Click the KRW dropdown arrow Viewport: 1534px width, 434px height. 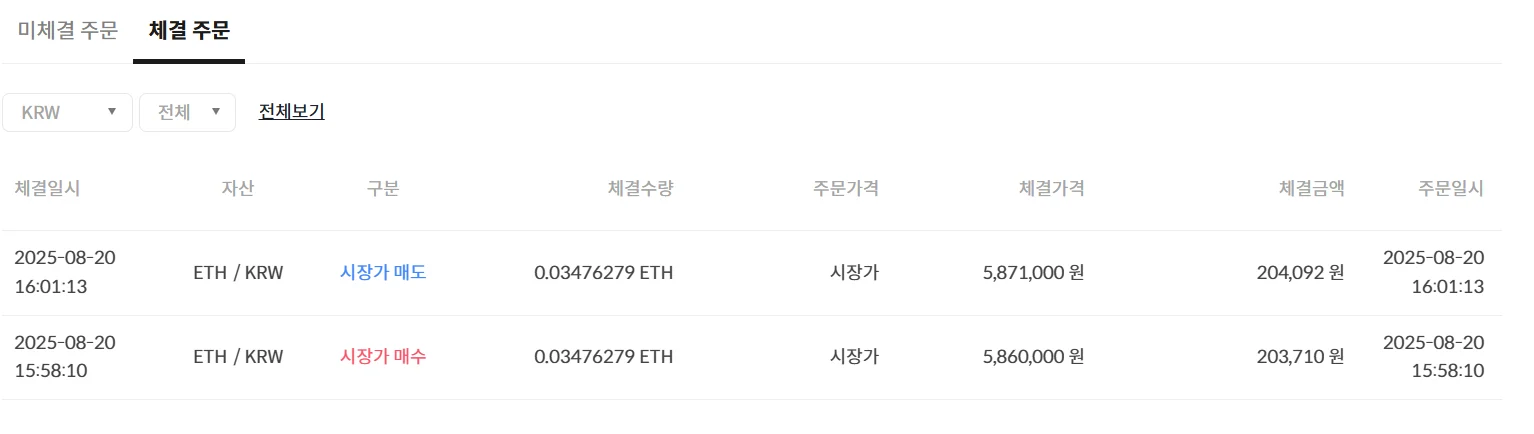112,112
